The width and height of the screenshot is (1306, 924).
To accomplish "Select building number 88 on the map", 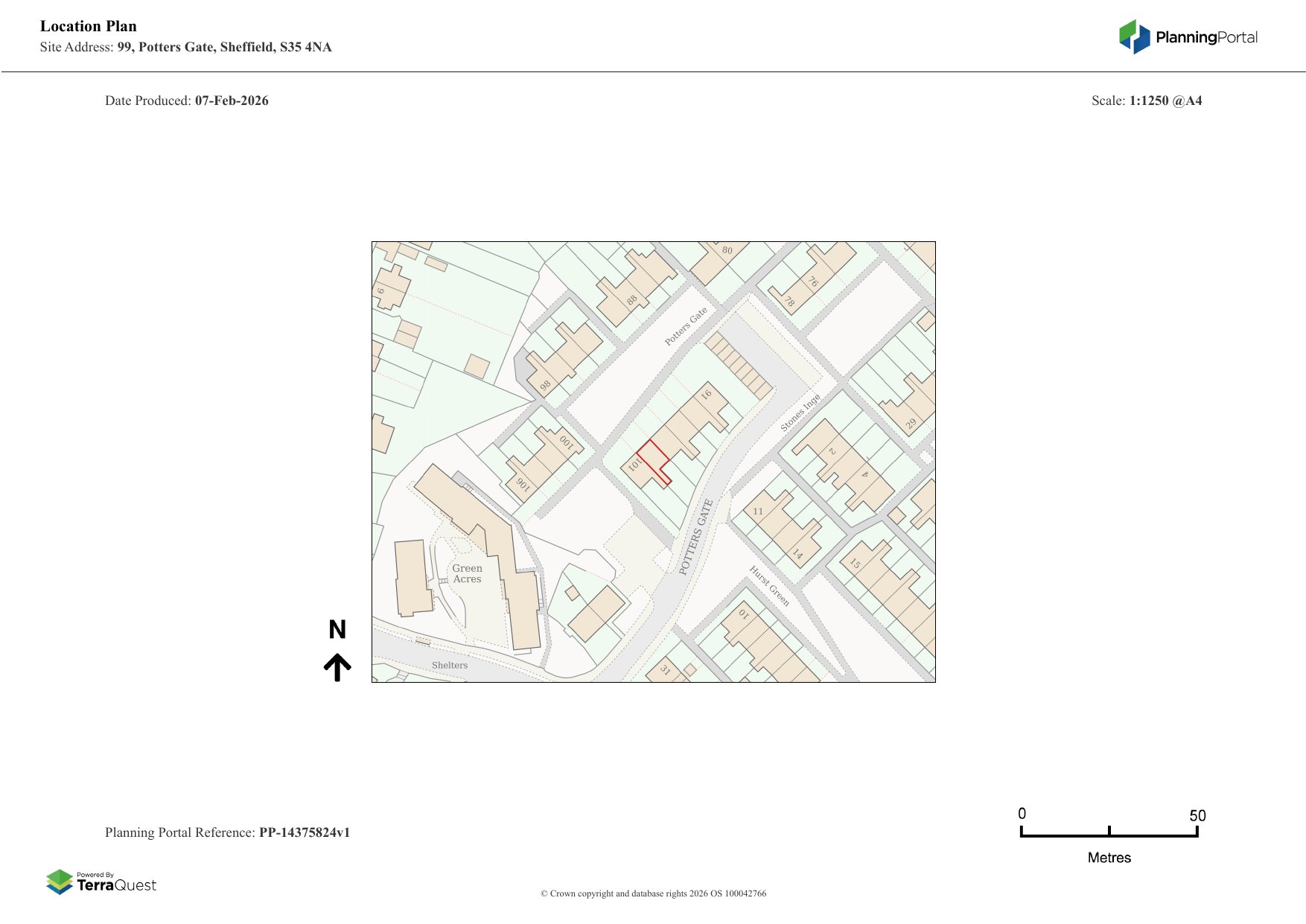I will pos(631,300).
